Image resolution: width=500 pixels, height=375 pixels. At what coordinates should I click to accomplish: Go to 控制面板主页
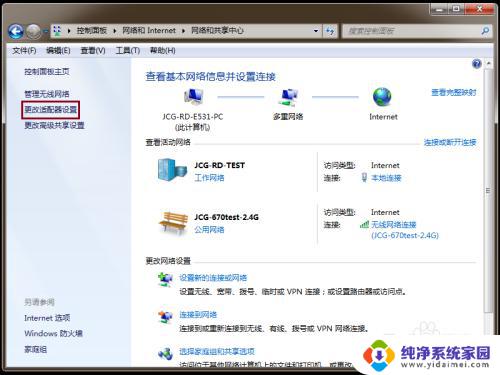coord(47,72)
